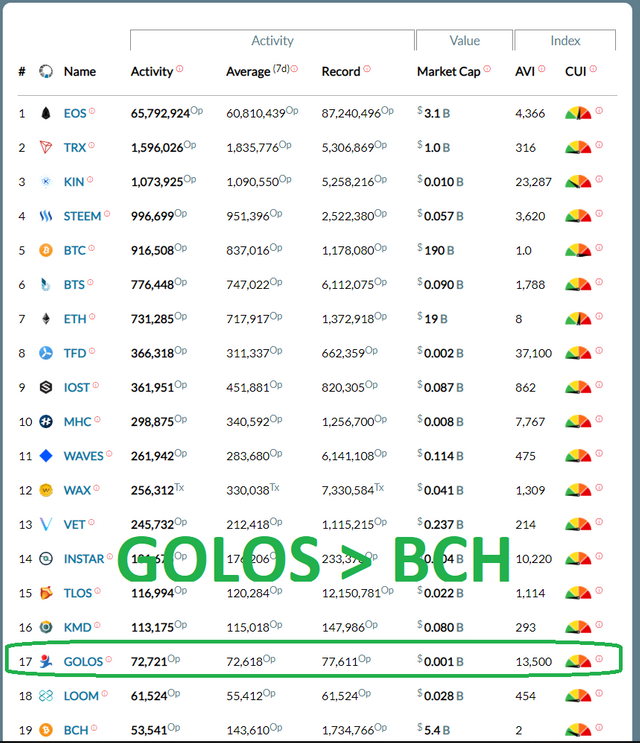The height and width of the screenshot is (743, 640).
Task: Open the INSTAR link
Action: point(84,559)
